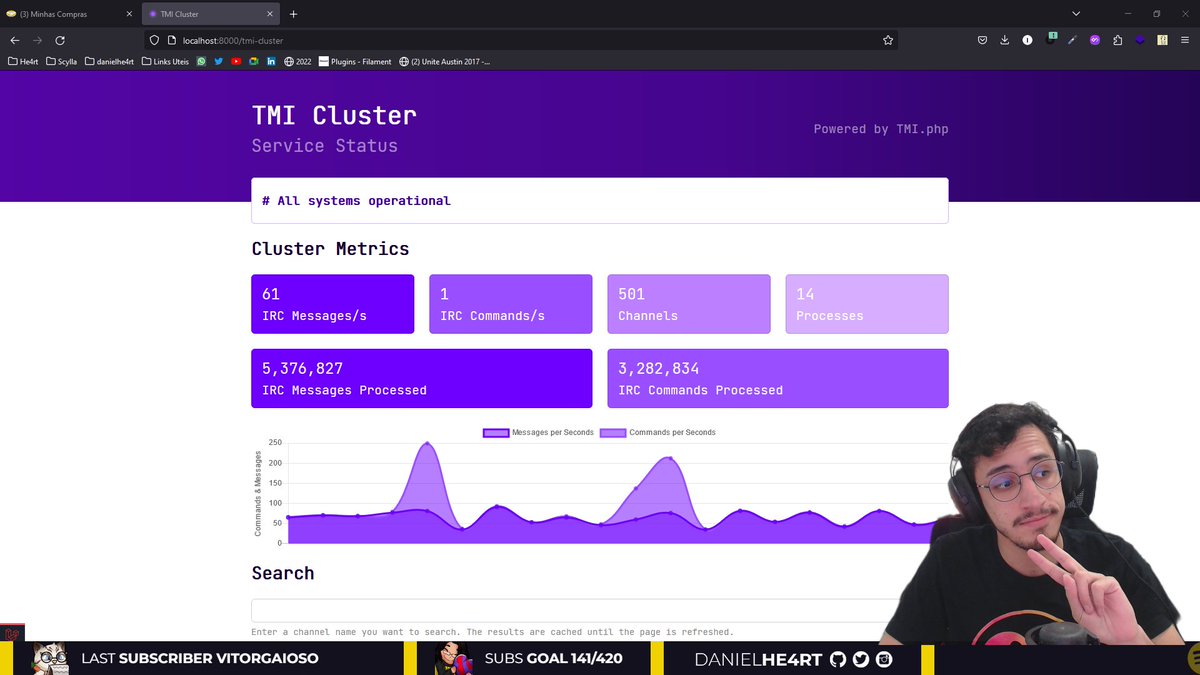This screenshot has width=1200, height=675.
Task: Click the Cluster Metrics heading
Action: tap(330, 249)
